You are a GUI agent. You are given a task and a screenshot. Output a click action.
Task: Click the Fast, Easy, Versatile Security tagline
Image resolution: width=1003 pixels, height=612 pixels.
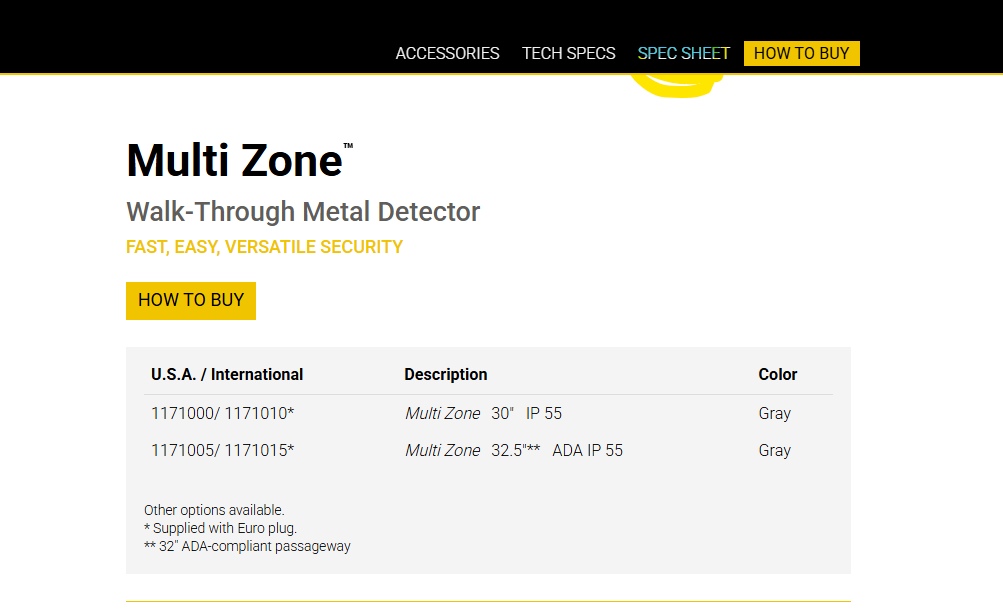tap(264, 247)
